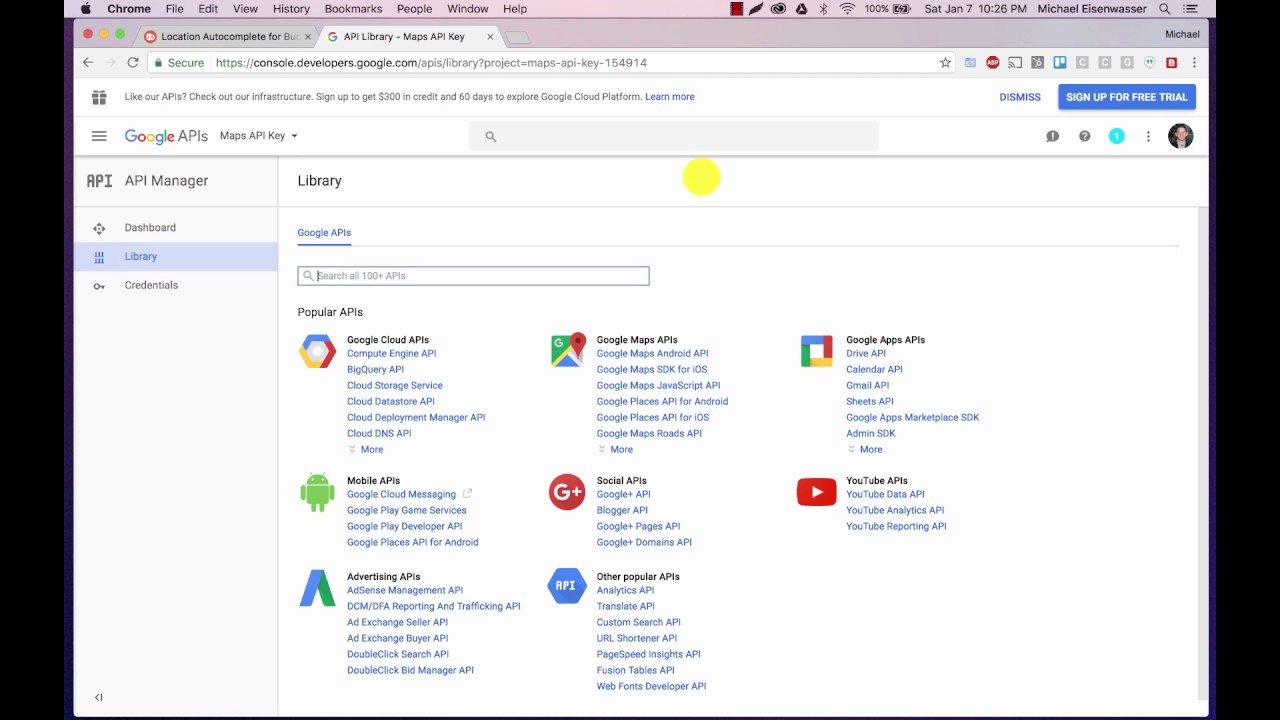This screenshot has height=720, width=1280.
Task: Click the Google Cloud APIs hexagon icon
Action: [x=317, y=351]
